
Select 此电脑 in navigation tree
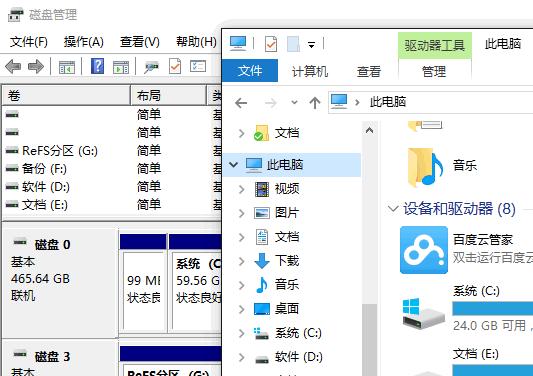[x=285, y=165]
